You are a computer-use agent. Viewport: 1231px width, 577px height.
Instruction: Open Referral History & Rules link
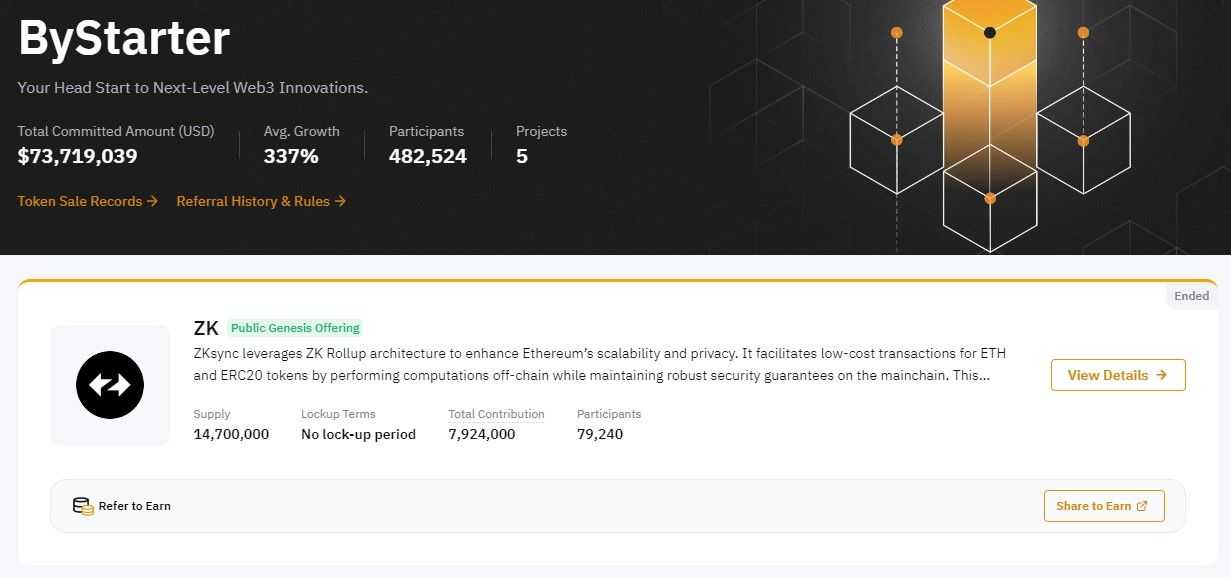(x=253, y=201)
